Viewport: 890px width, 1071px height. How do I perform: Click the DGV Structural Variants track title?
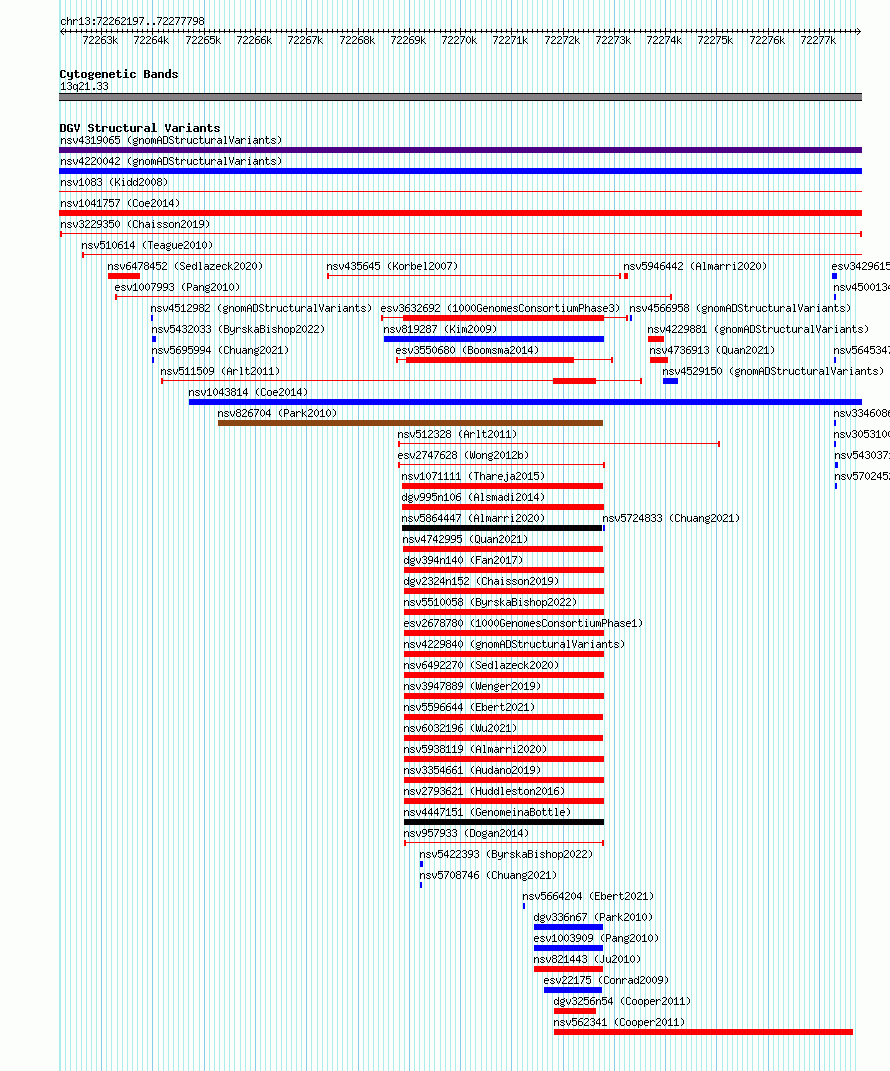tap(140, 128)
